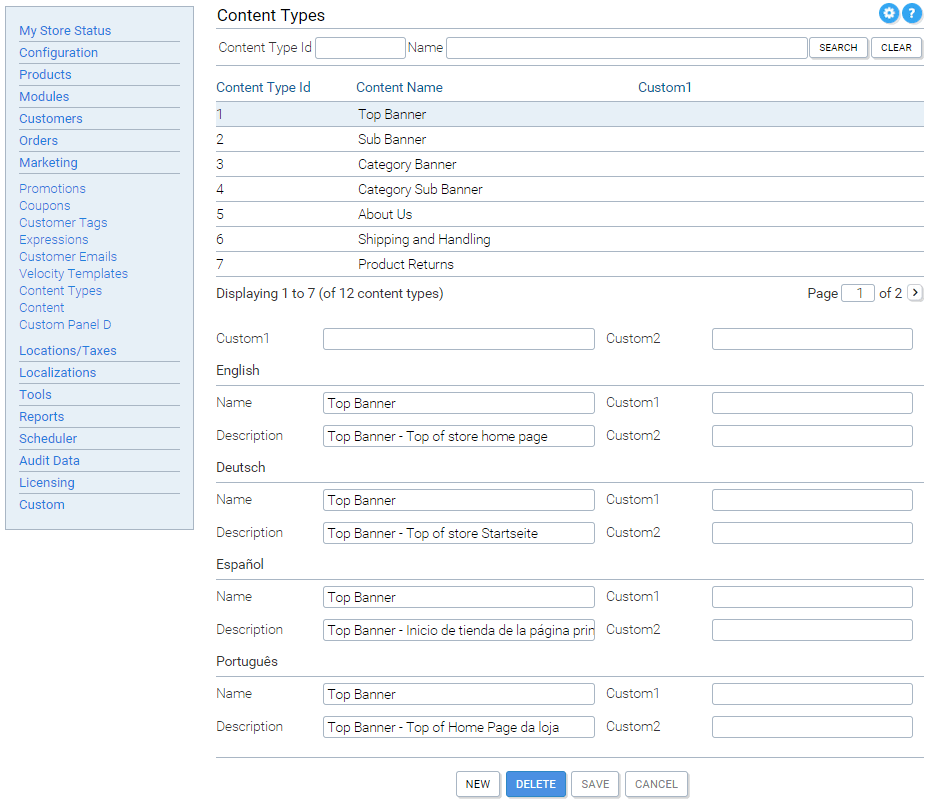Open Velocity Templates link
The width and height of the screenshot is (931, 803).
tap(73, 274)
